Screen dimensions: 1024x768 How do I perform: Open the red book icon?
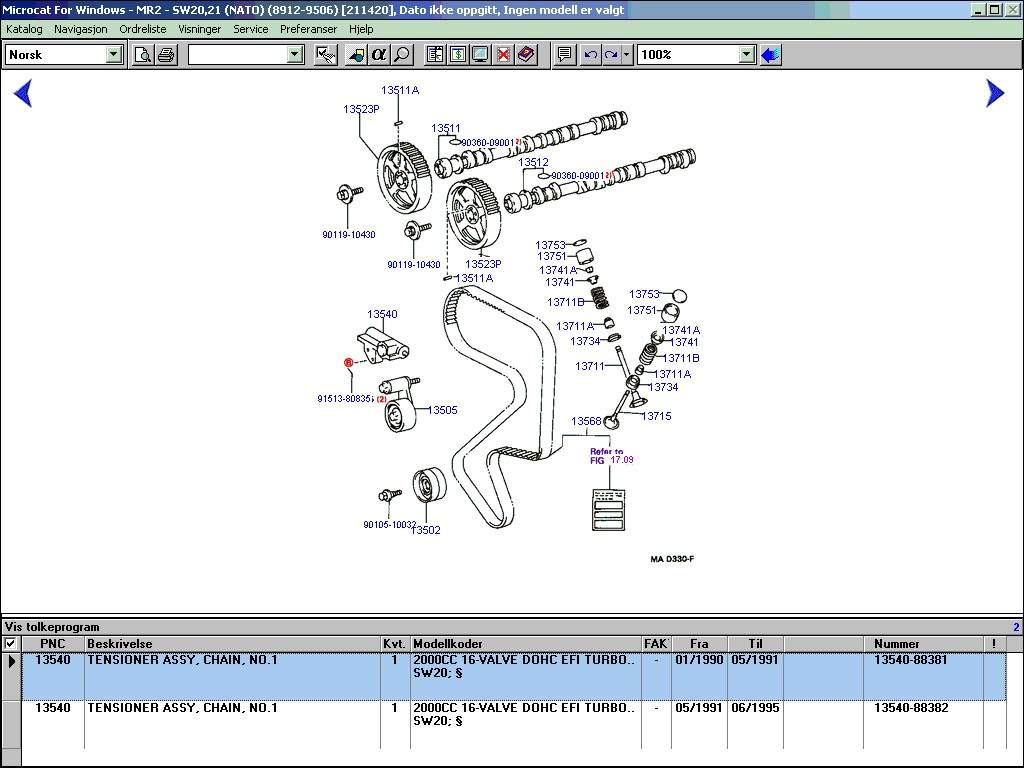[x=527, y=55]
